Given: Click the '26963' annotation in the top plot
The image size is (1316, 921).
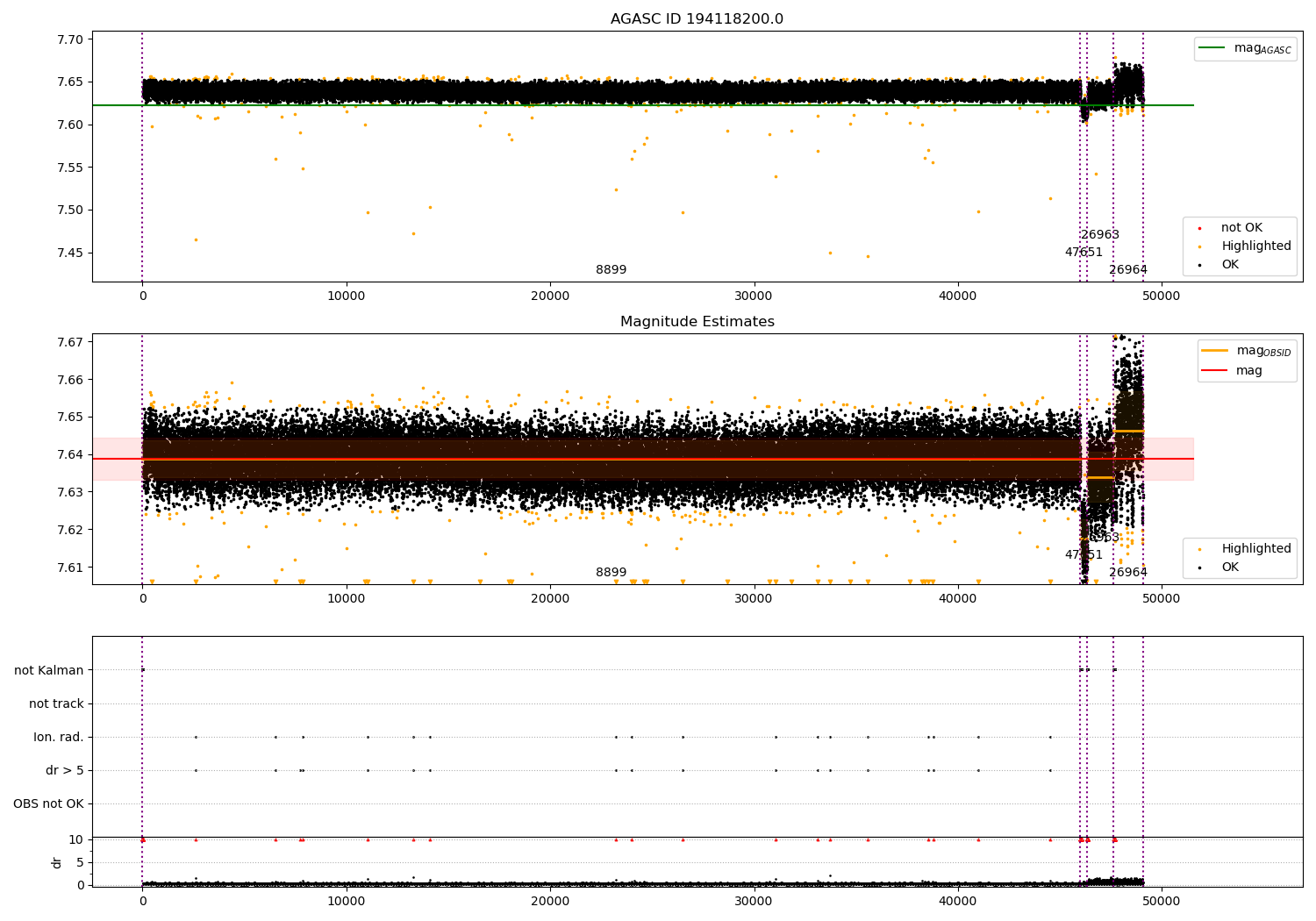Looking at the screenshot, I should [1100, 235].
